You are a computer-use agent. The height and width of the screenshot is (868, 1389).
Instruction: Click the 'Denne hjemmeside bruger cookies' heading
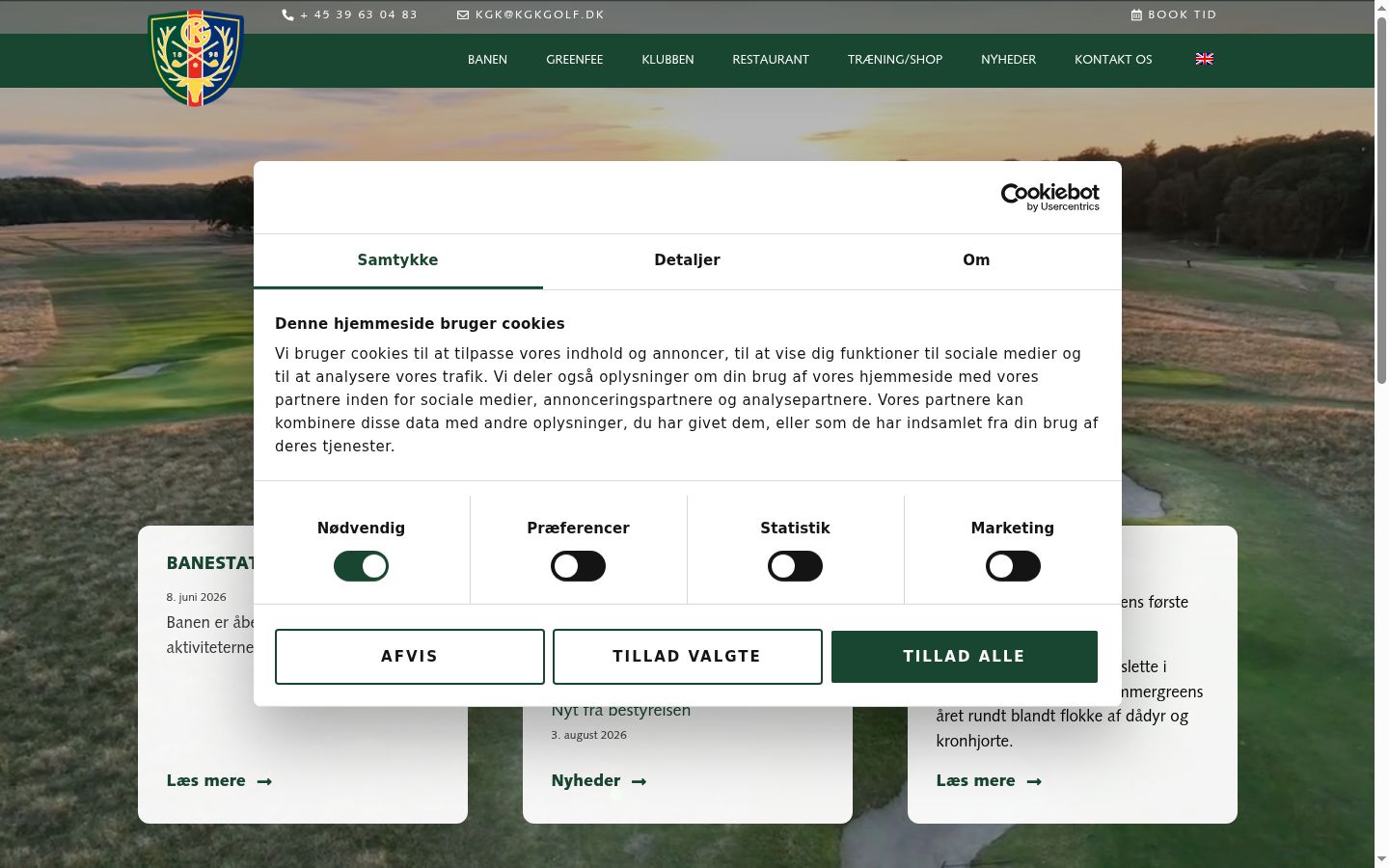pyautogui.click(x=420, y=324)
